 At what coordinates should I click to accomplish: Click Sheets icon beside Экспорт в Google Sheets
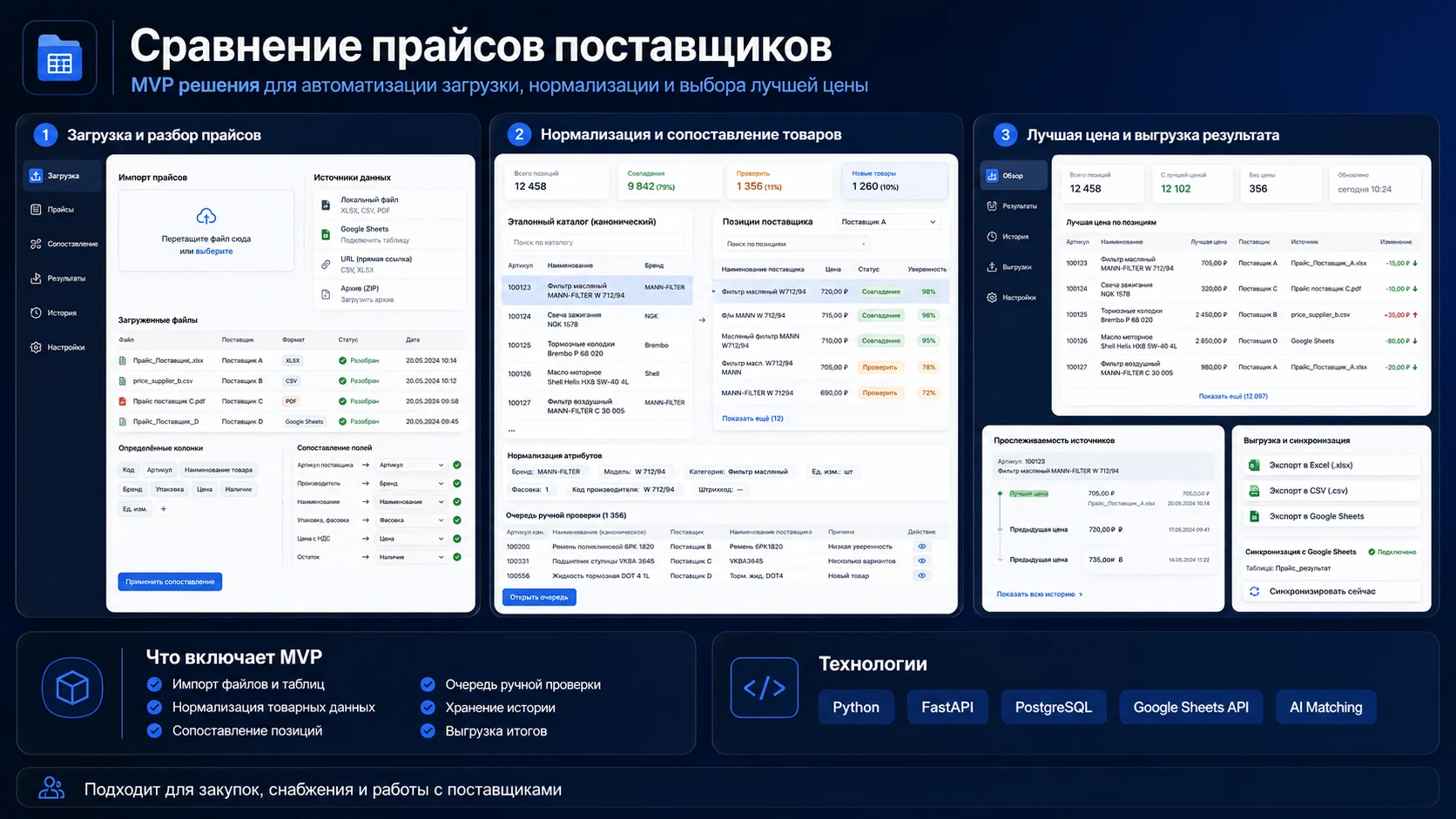(1255, 516)
